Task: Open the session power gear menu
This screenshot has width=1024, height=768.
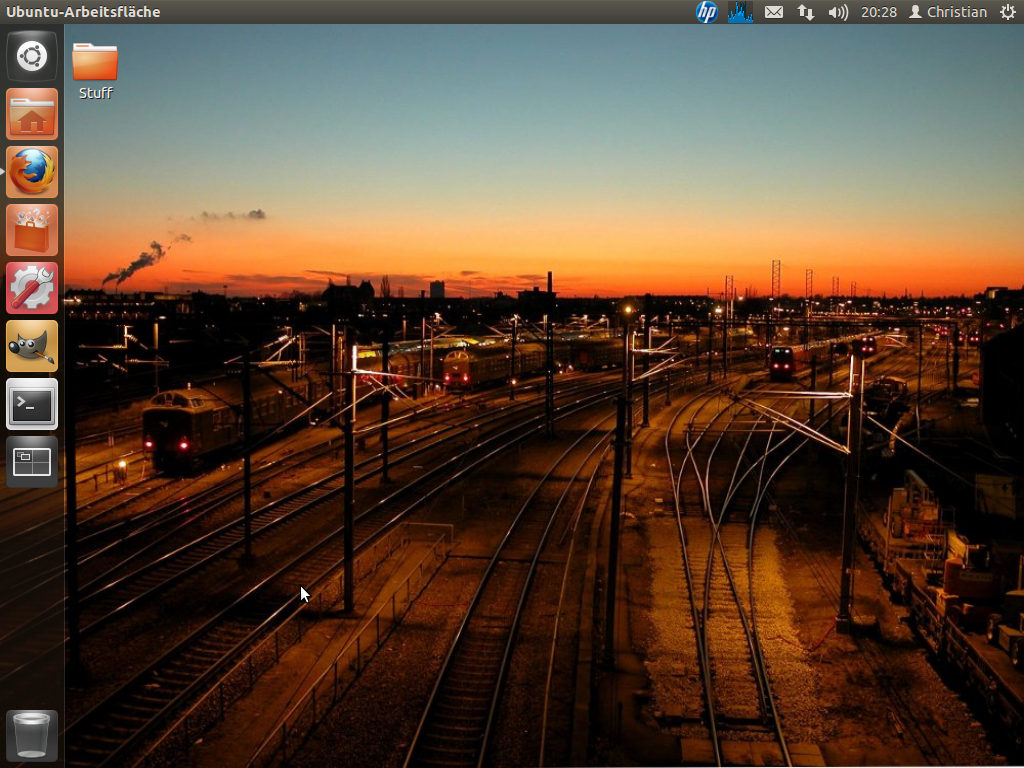Action: (1007, 12)
